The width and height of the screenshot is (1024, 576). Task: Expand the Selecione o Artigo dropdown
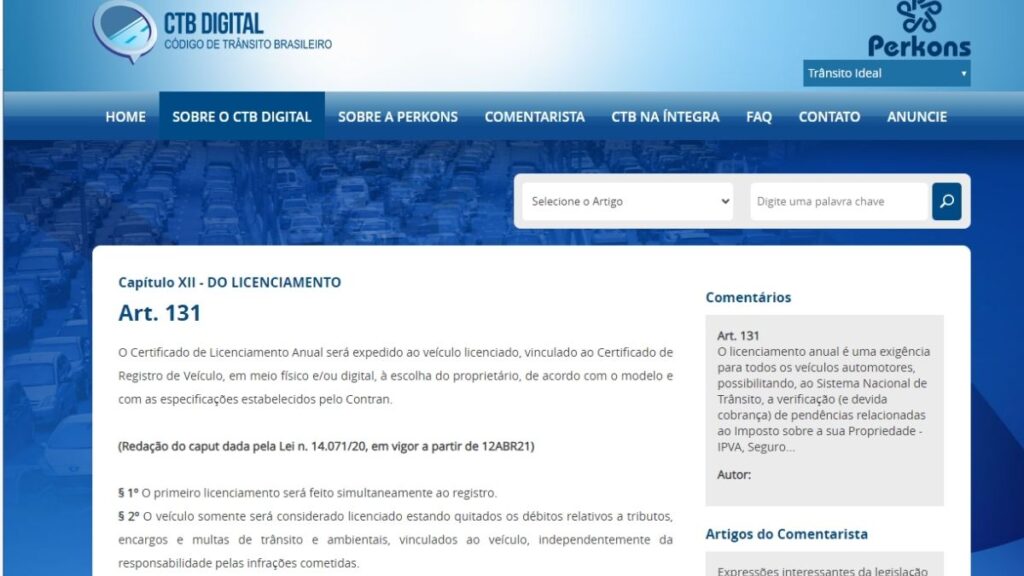[x=629, y=201]
